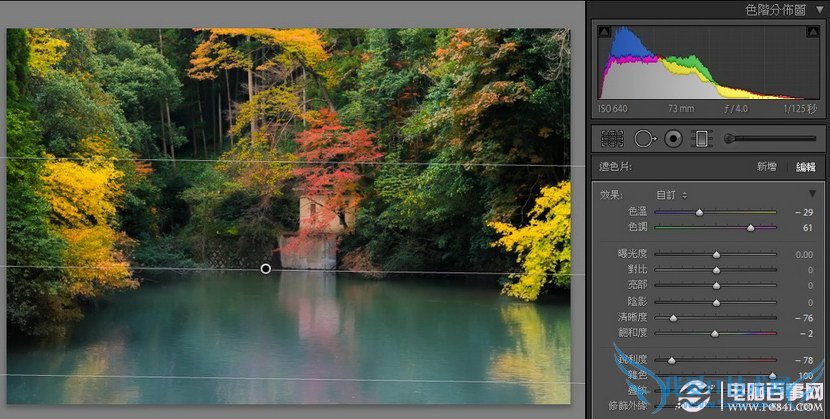830x419 pixels.
Task: Collapse the 色階分佈圖 histogram panel
Action: [819, 10]
